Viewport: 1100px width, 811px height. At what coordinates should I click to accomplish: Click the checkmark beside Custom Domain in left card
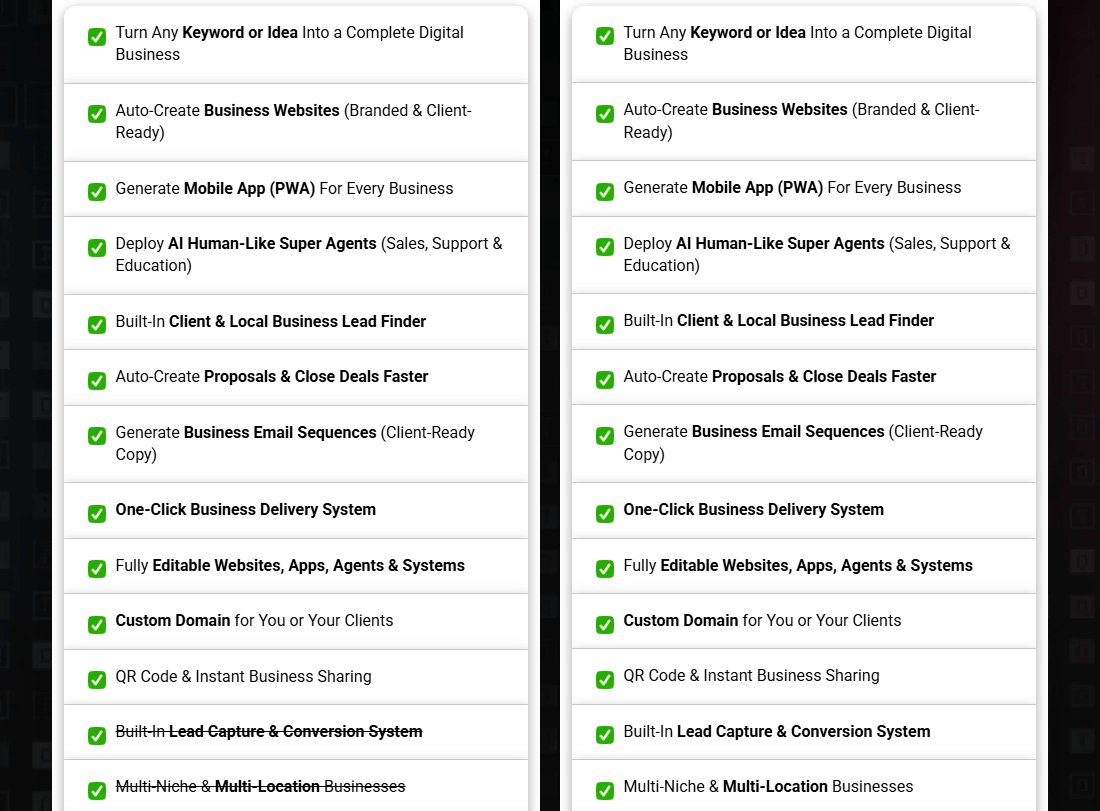97,625
